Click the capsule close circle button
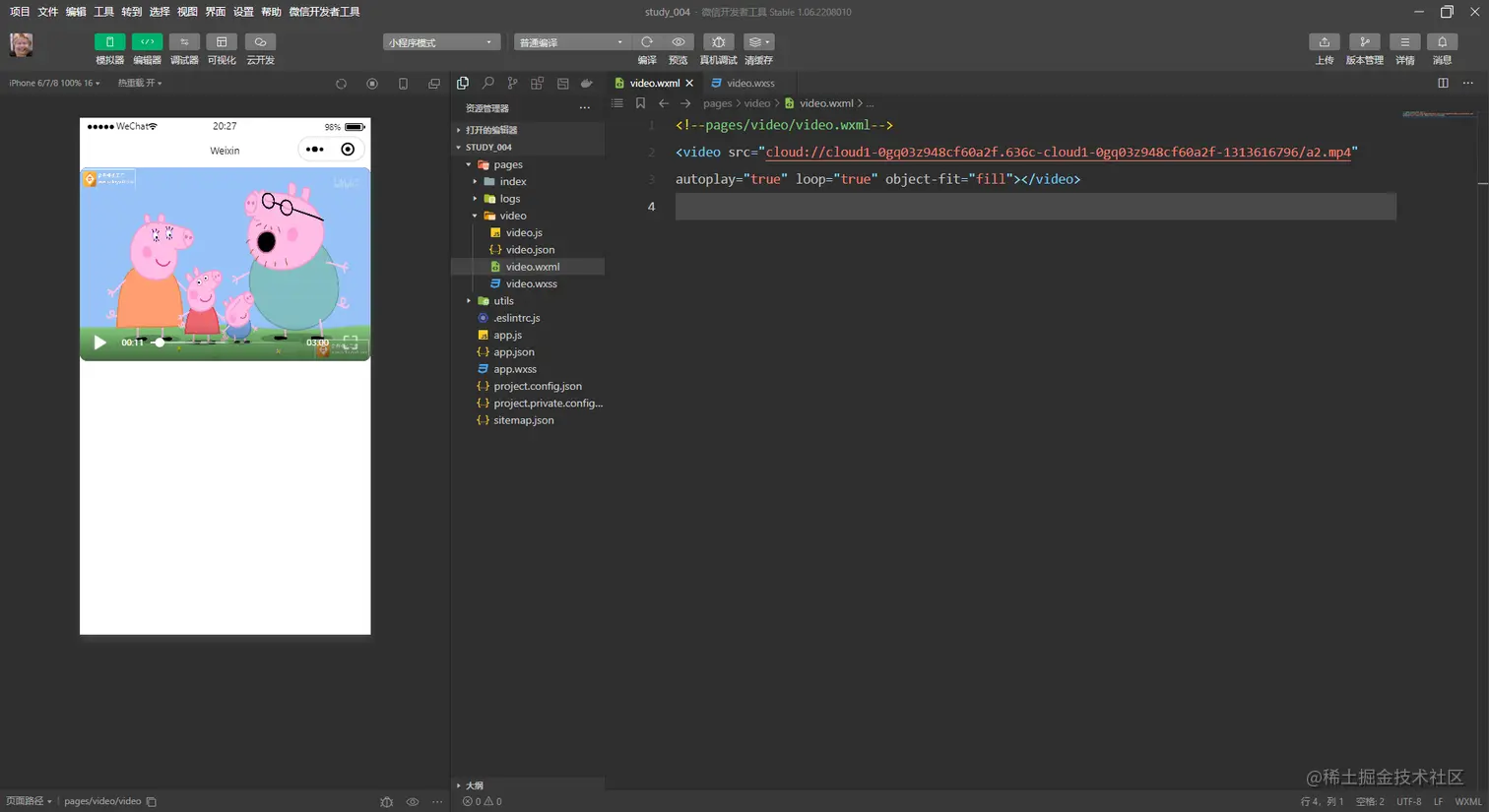Image resolution: width=1489 pixels, height=812 pixels. (x=348, y=150)
